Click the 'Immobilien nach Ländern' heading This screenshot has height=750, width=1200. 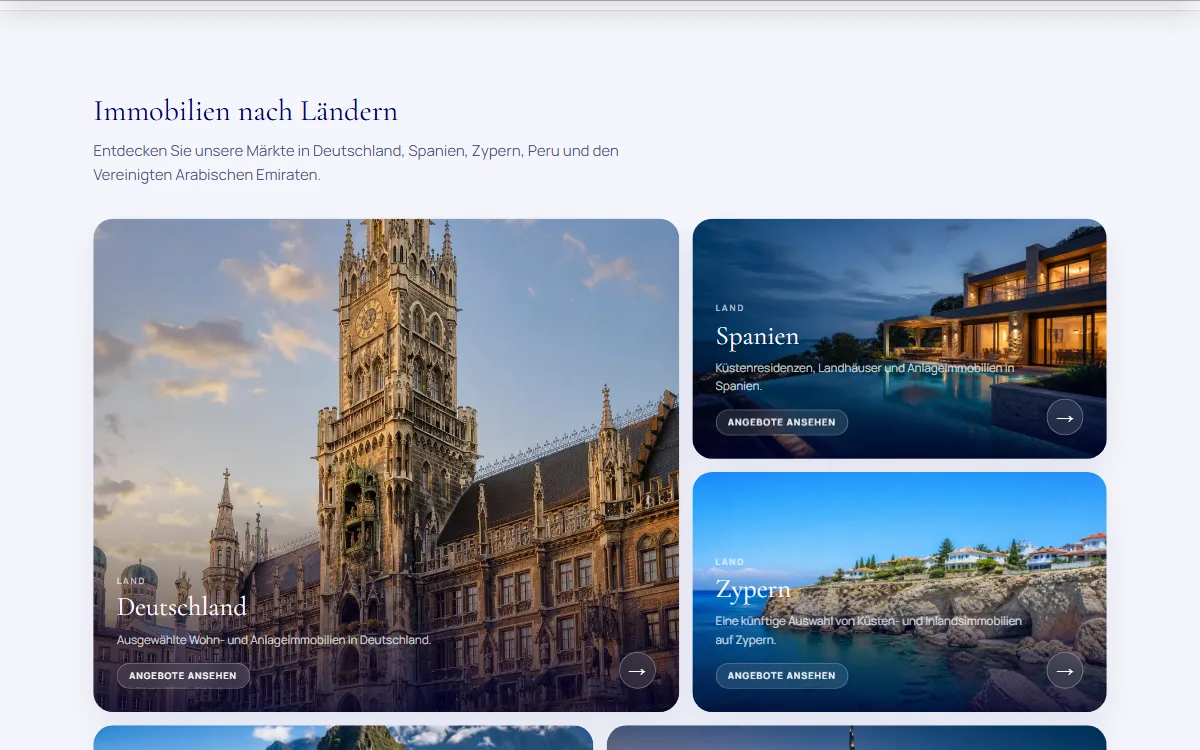tap(246, 111)
